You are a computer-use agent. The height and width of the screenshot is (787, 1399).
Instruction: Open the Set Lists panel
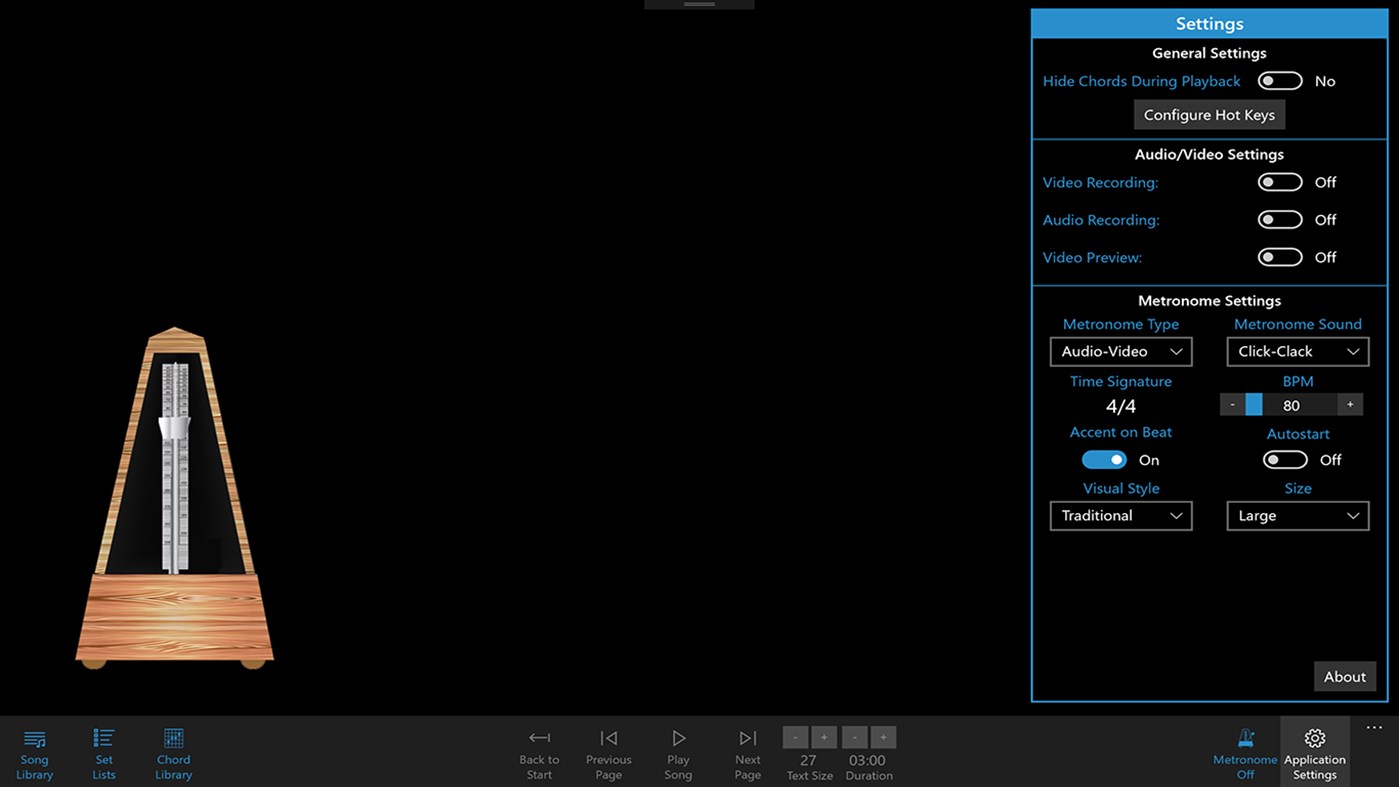103,752
